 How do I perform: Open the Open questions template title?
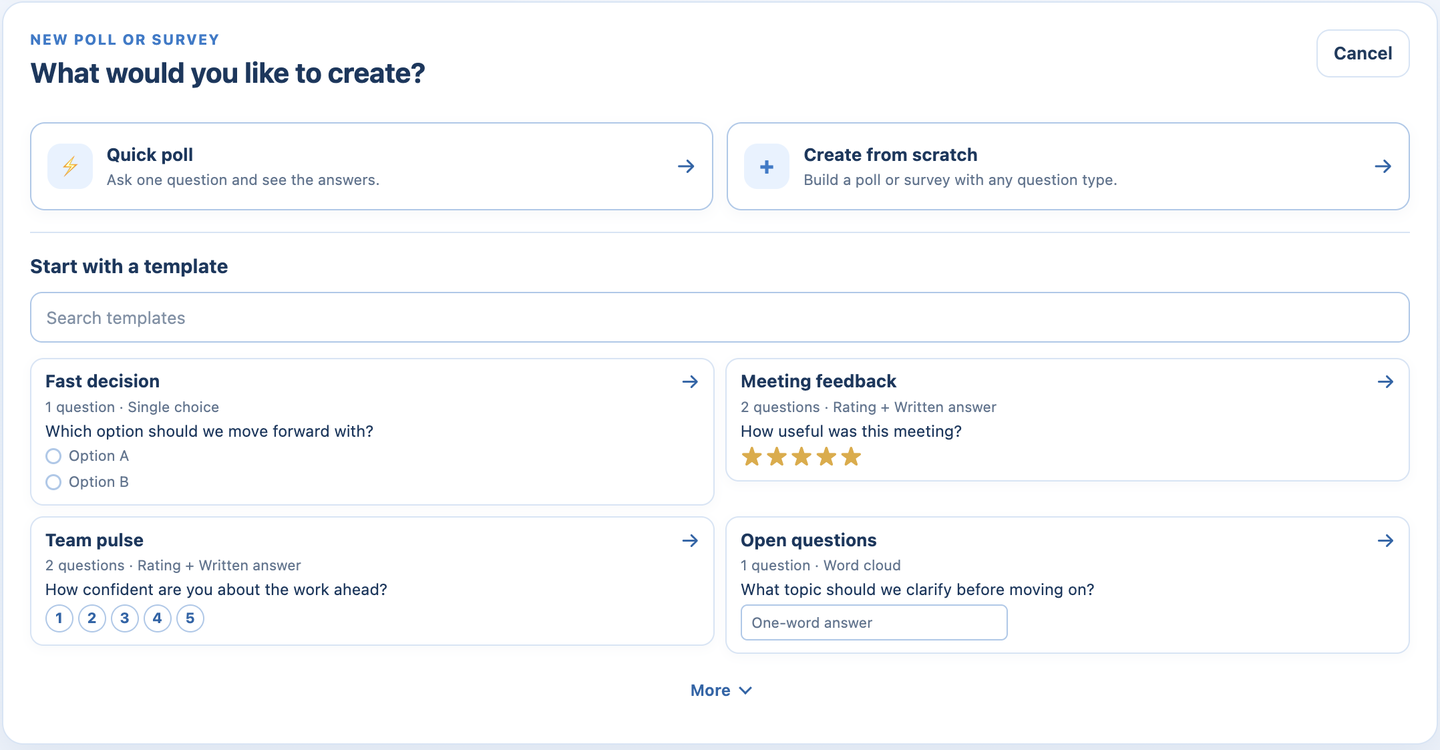pos(808,540)
